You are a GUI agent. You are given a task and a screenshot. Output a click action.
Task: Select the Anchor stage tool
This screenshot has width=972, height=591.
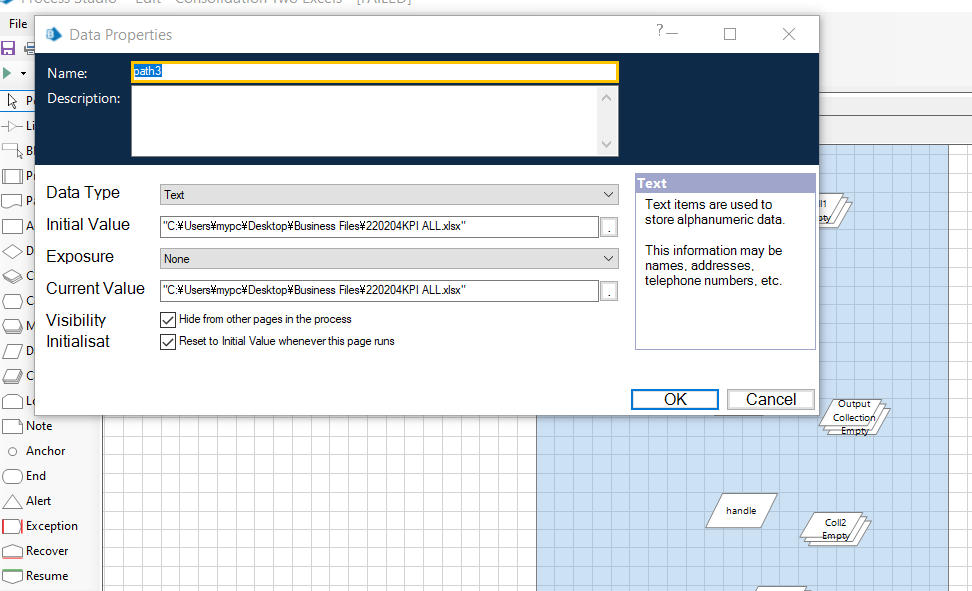point(44,451)
